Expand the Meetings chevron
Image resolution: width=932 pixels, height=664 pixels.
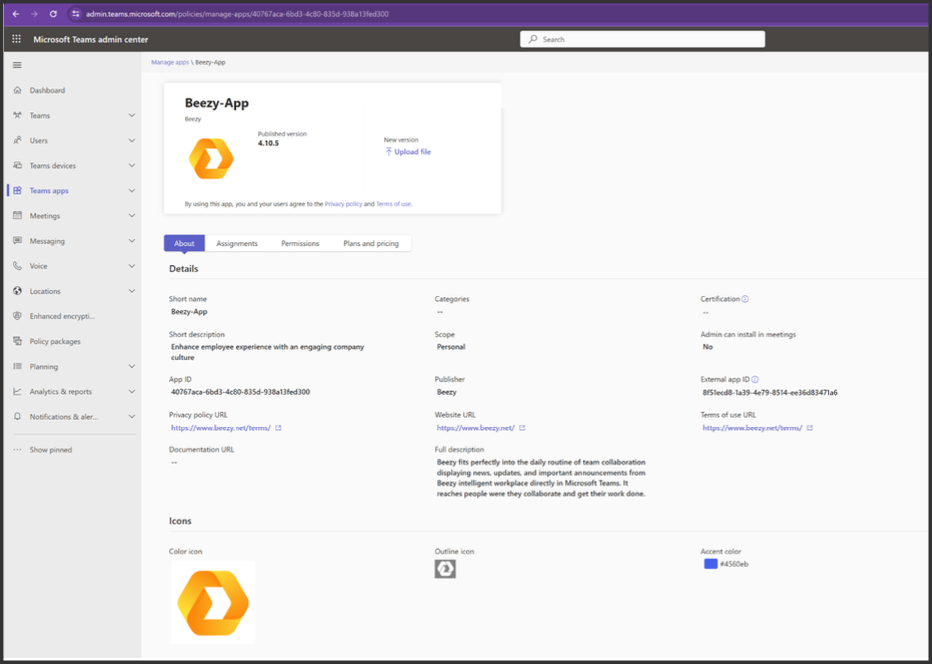pyautogui.click(x=132, y=216)
